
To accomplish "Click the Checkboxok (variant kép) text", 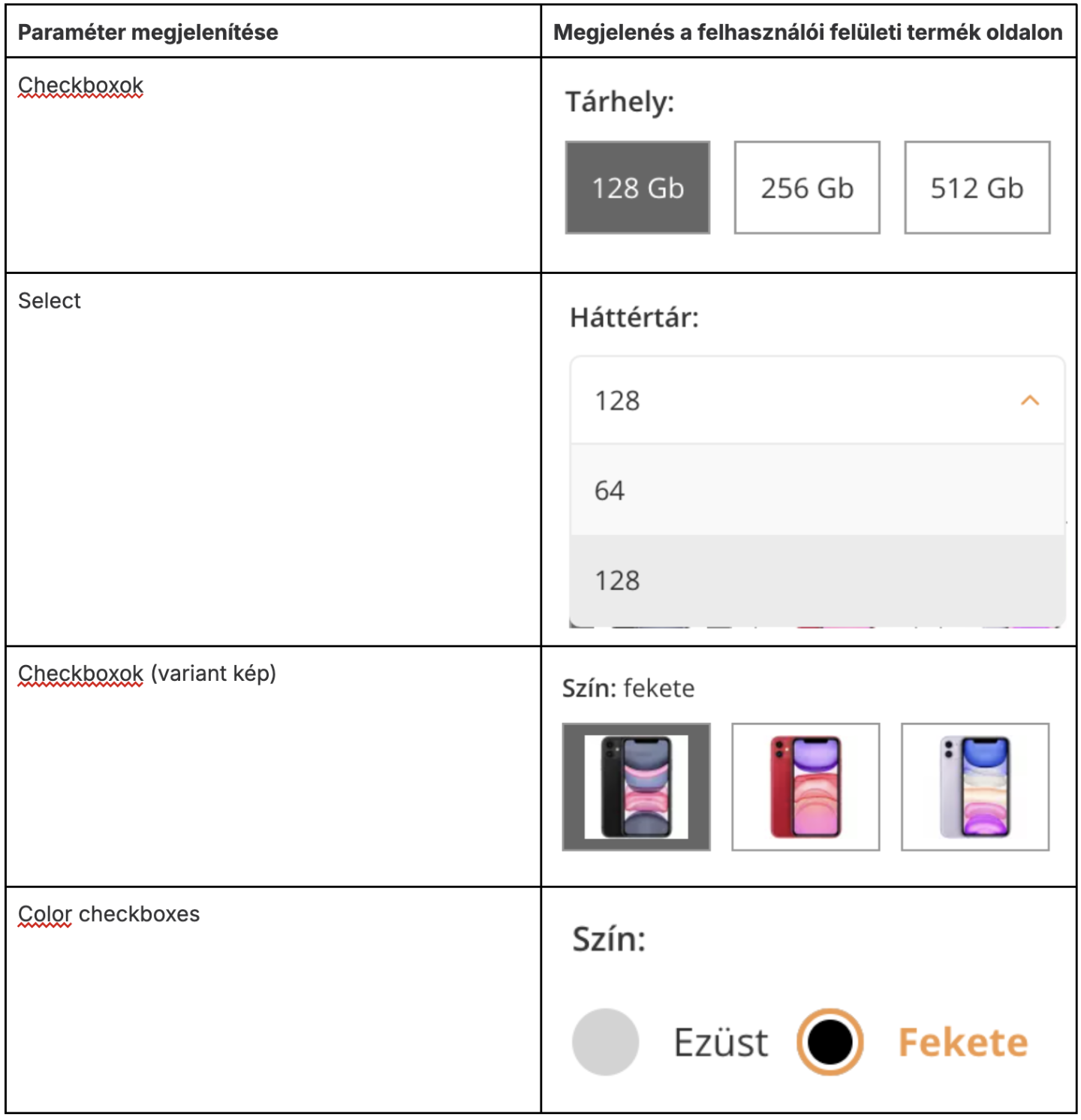I will (147, 673).
